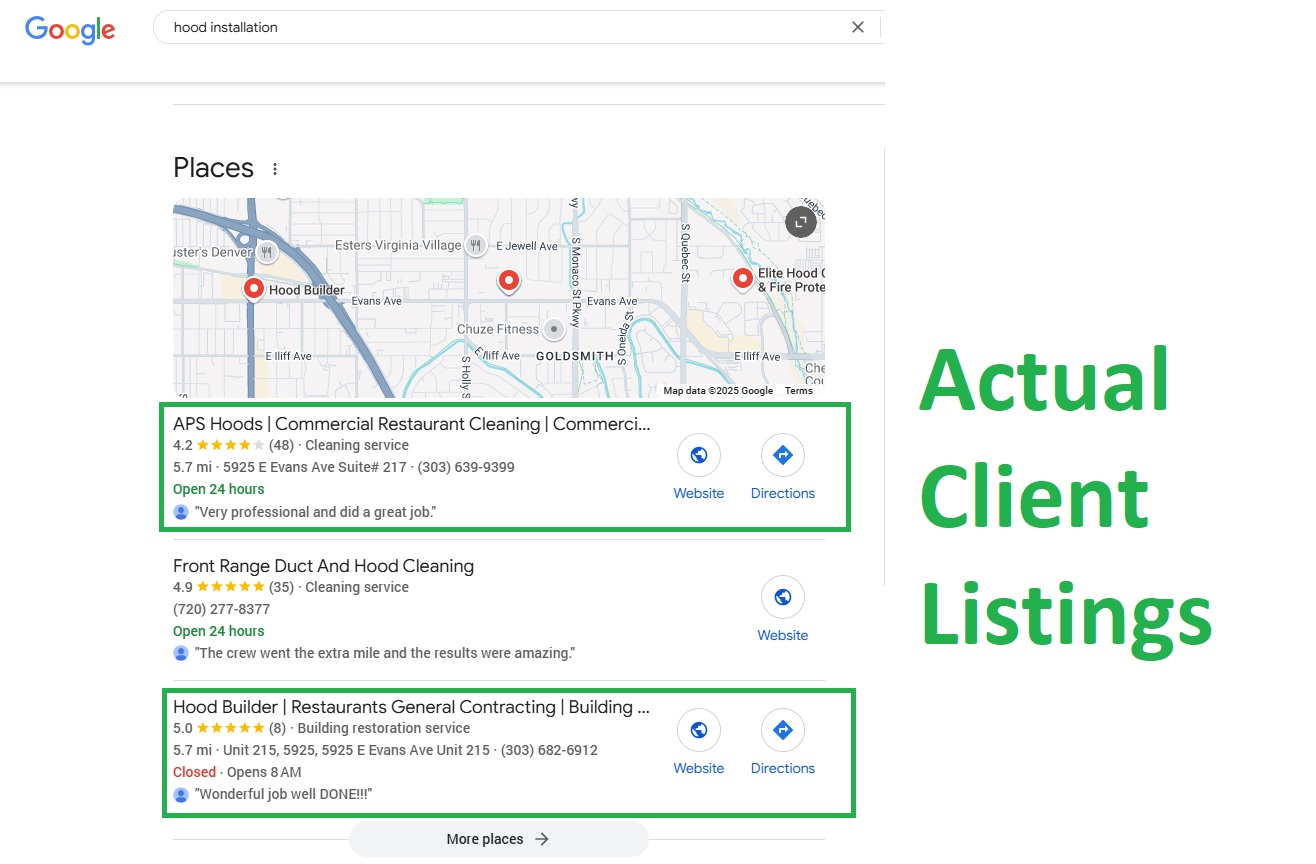
Task: Click Hood Builder phone (303) 682-6912
Action: click(x=549, y=750)
